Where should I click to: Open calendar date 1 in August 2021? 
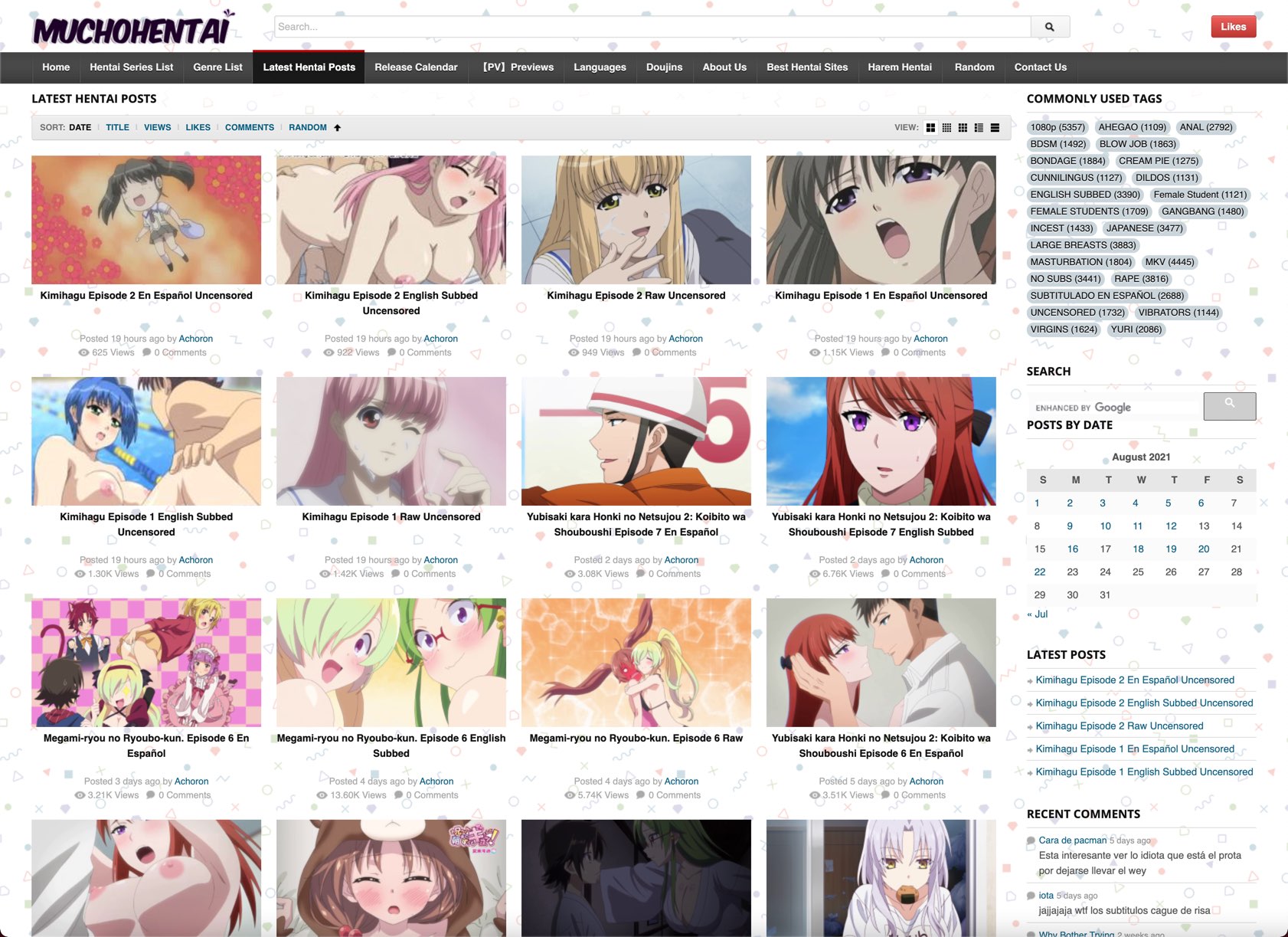(x=1037, y=503)
